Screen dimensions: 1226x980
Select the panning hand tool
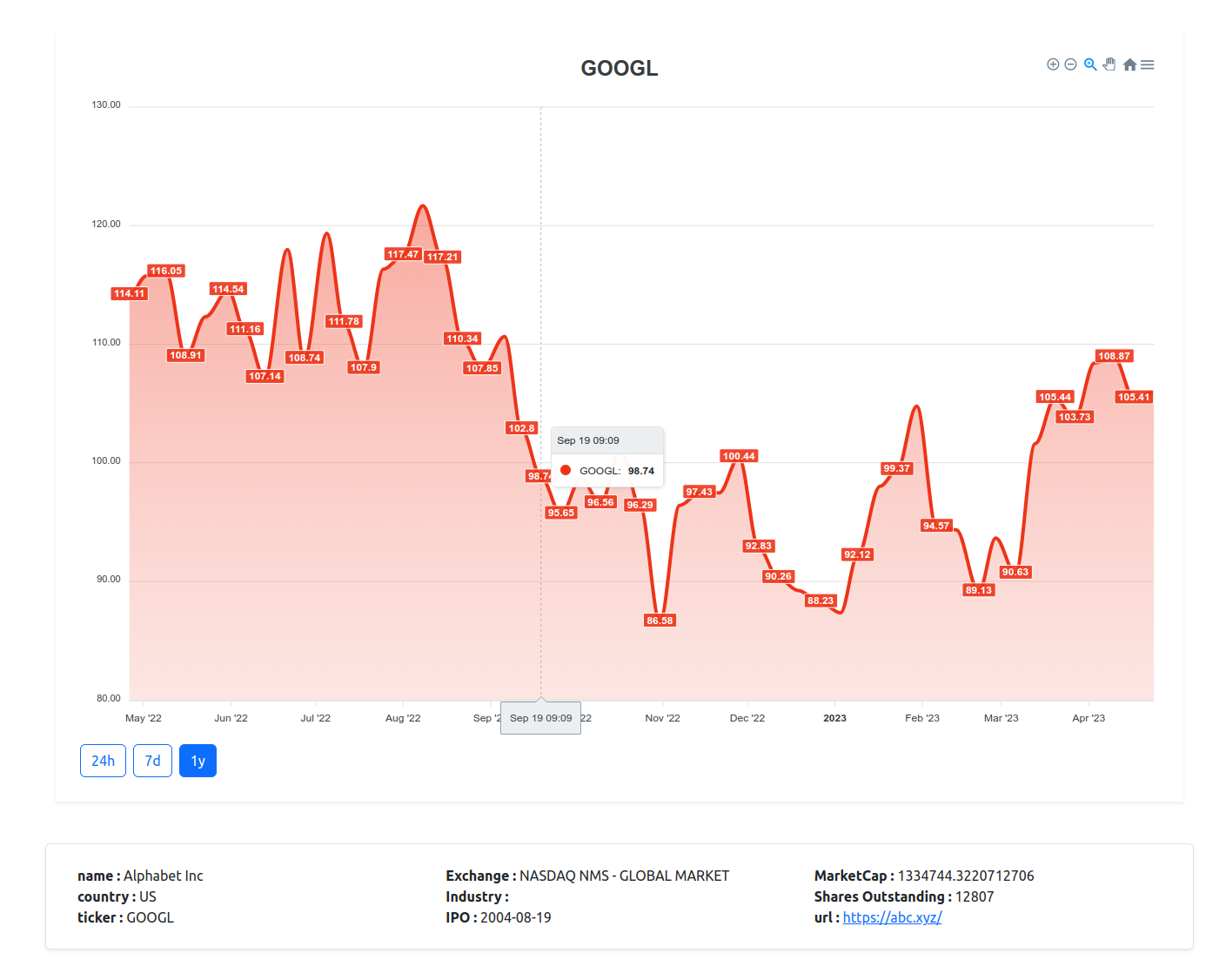[1109, 64]
